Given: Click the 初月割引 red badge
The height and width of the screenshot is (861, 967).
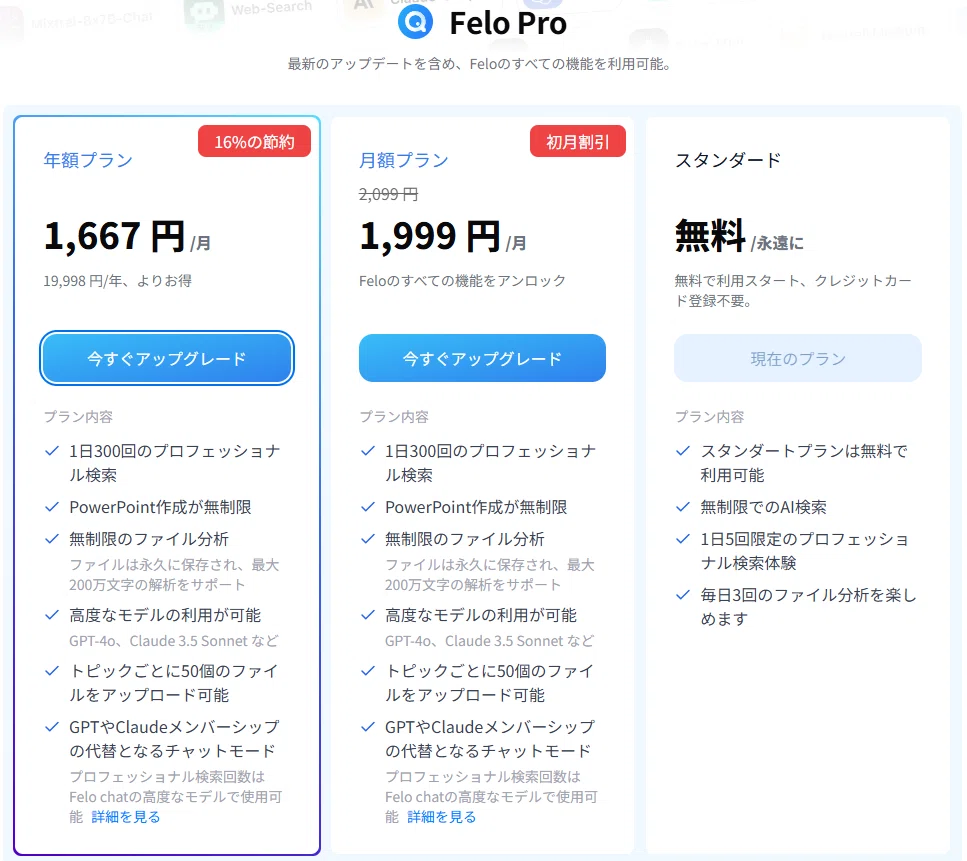Looking at the screenshot, I should [x=577, y=141].
